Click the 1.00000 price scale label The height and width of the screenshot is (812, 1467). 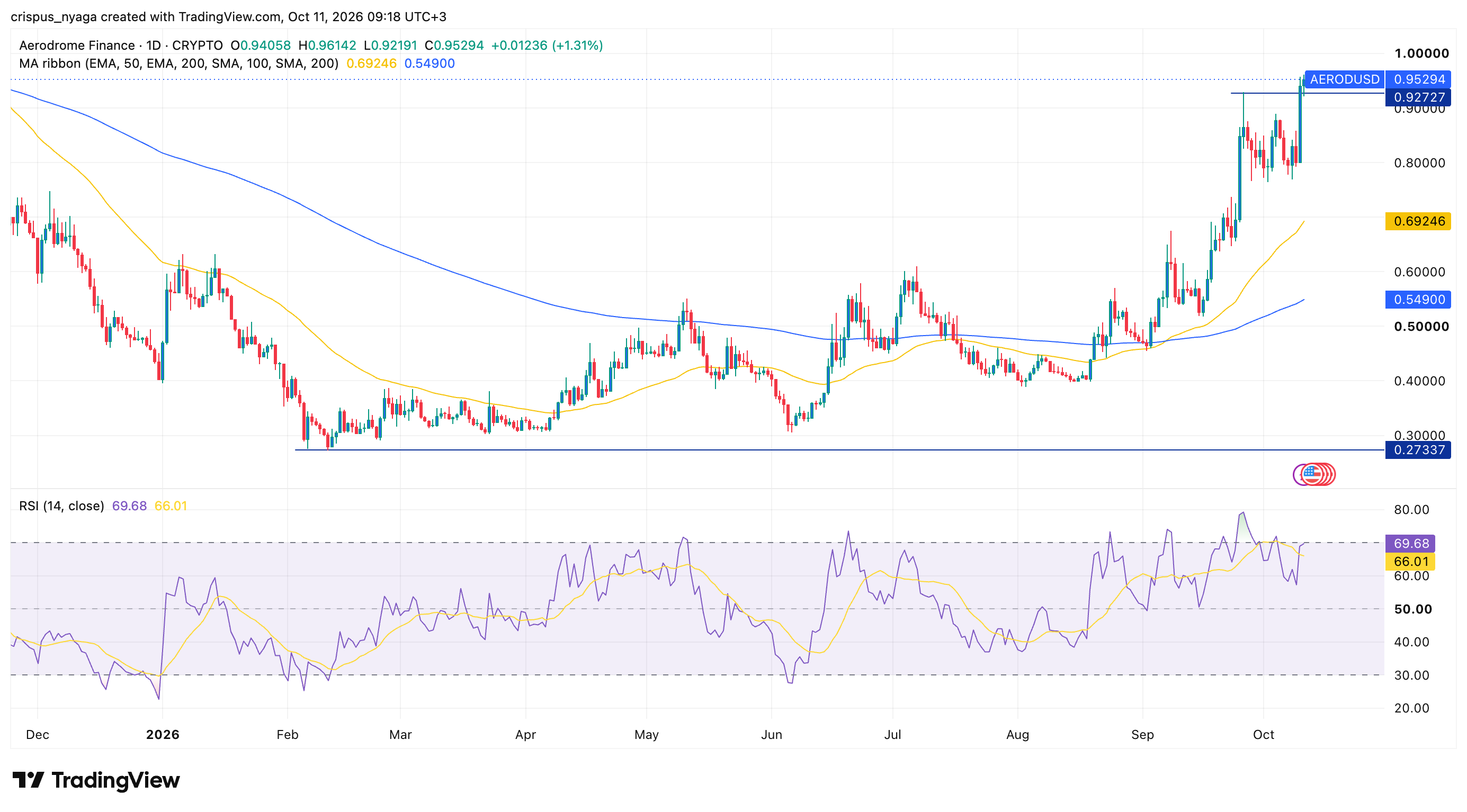point(1421,53)
